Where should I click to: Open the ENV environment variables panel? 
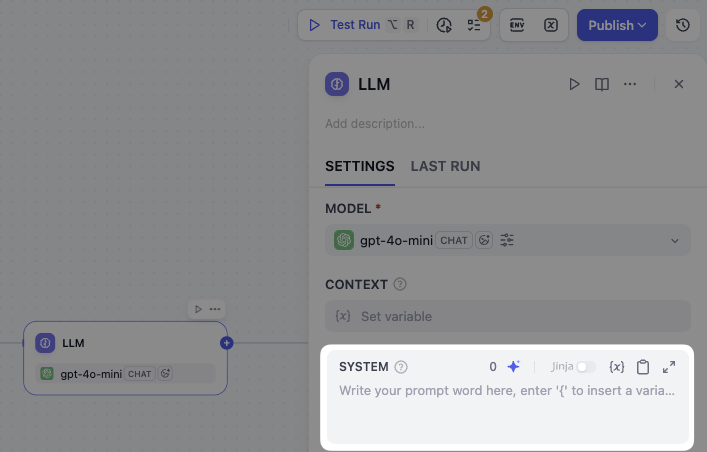tap(517, 25)
